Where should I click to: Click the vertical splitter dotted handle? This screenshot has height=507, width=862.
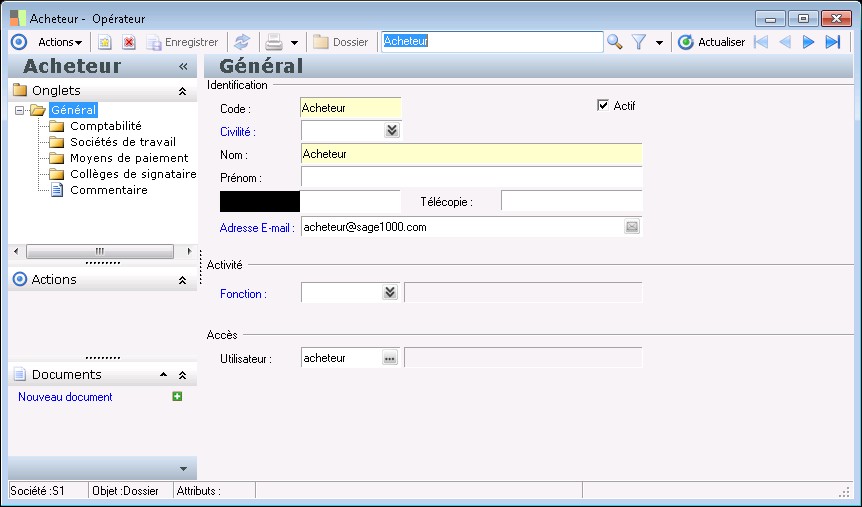point(201,267)
